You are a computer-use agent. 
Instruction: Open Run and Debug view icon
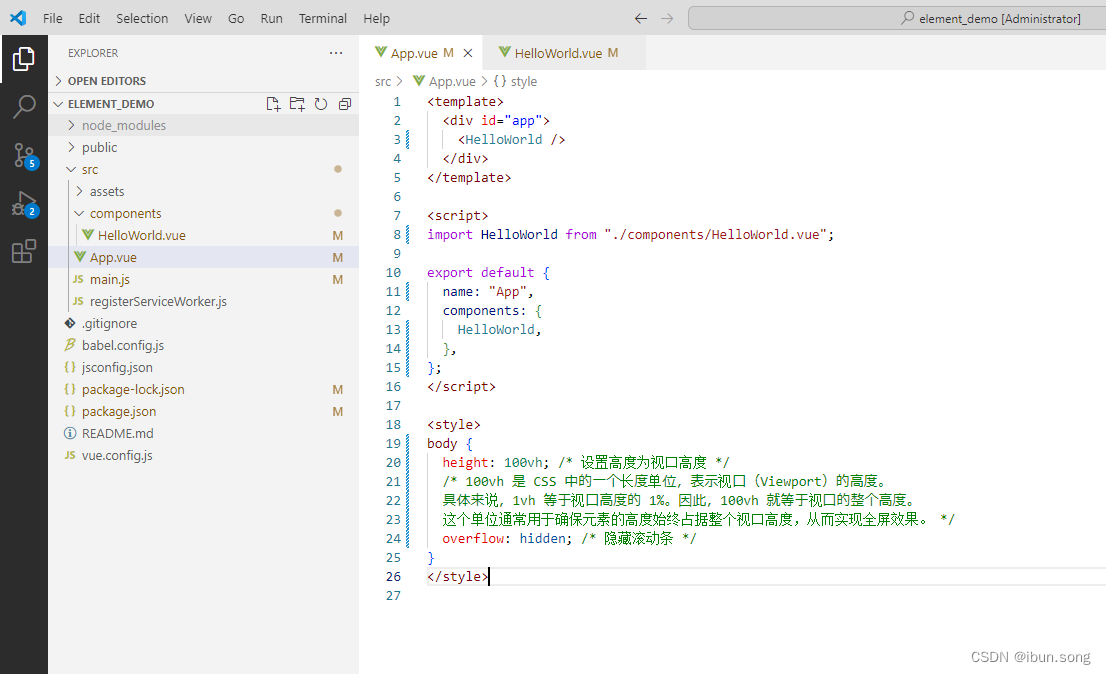pyautogui.click(x=23, y=204)
